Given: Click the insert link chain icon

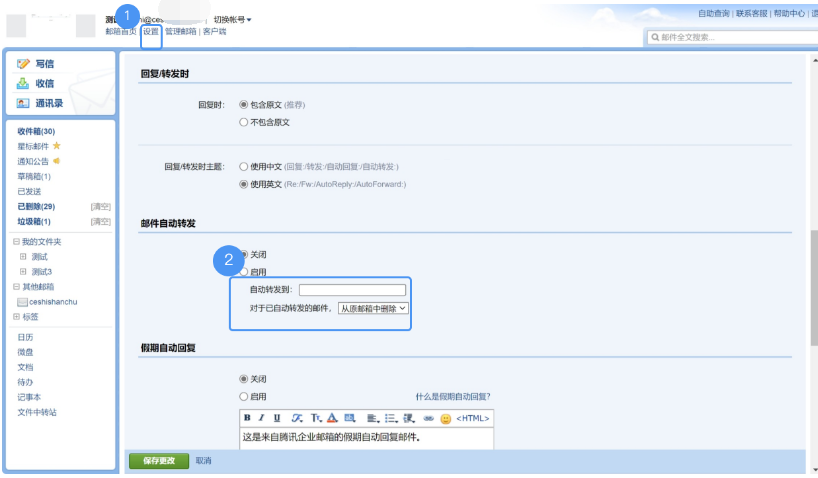Looking at the screenshot, I should click(429, 418).
